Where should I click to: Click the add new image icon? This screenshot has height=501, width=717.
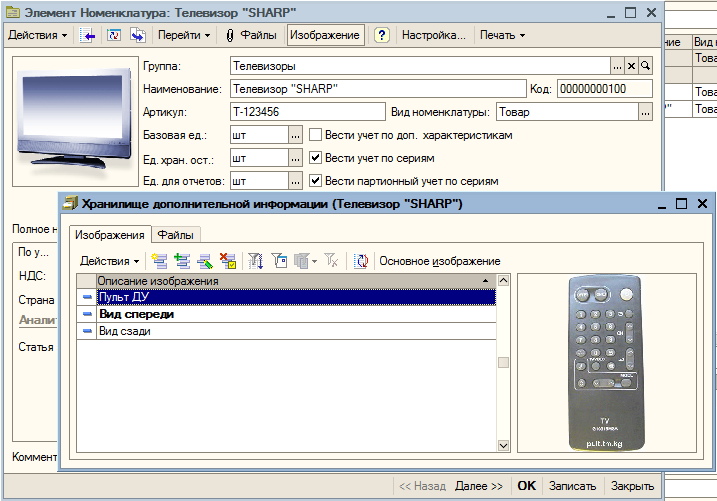tap(159, 261)
